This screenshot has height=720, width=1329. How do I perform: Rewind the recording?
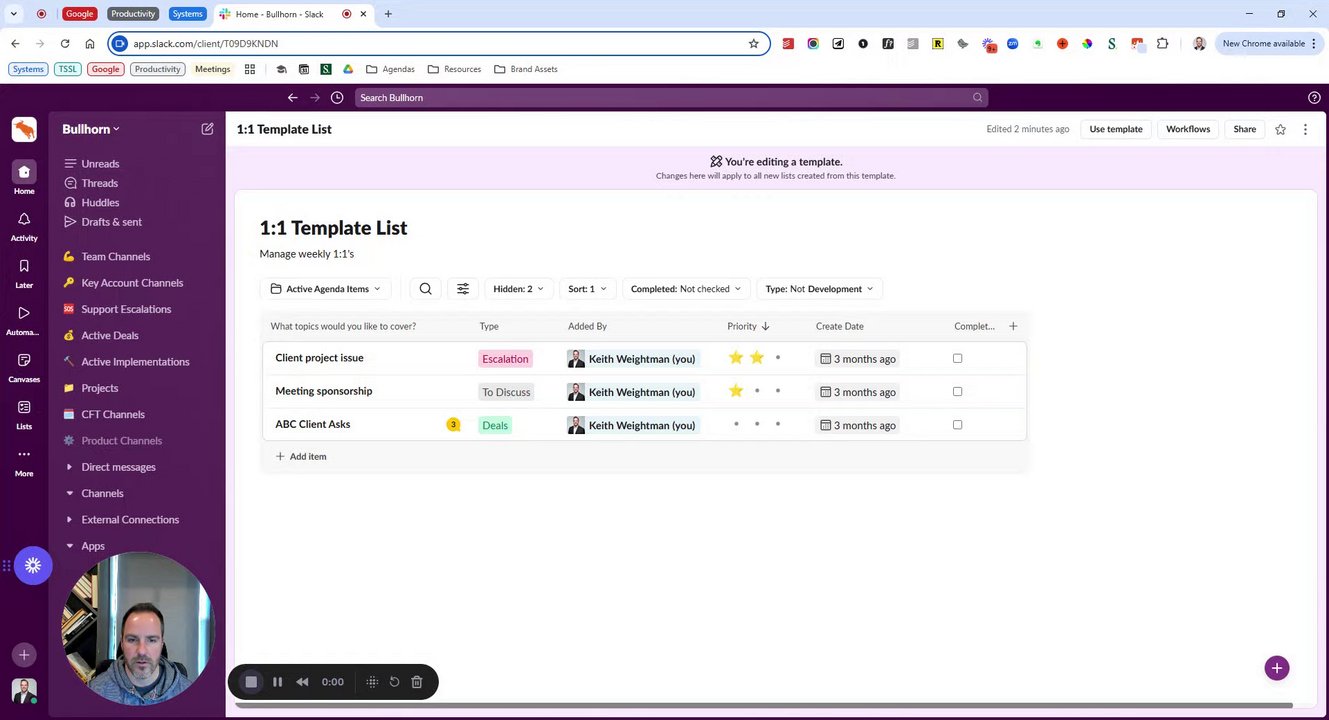pyautogui.click(x=302, y=682)
